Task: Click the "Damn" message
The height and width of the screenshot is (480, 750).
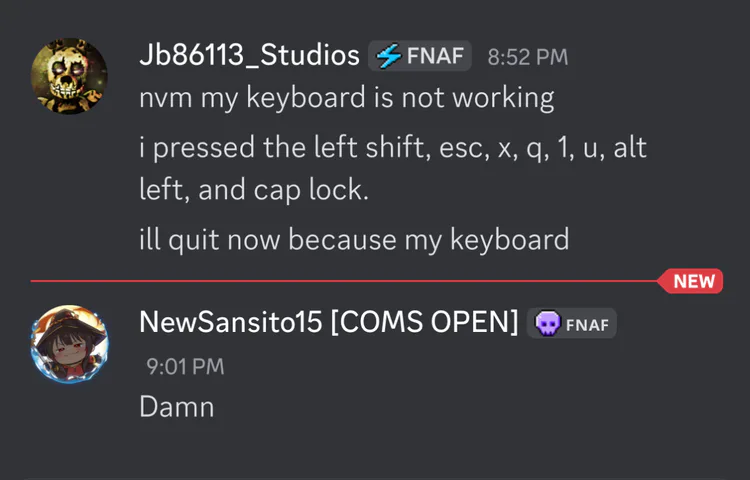Action: coord(177,406)
